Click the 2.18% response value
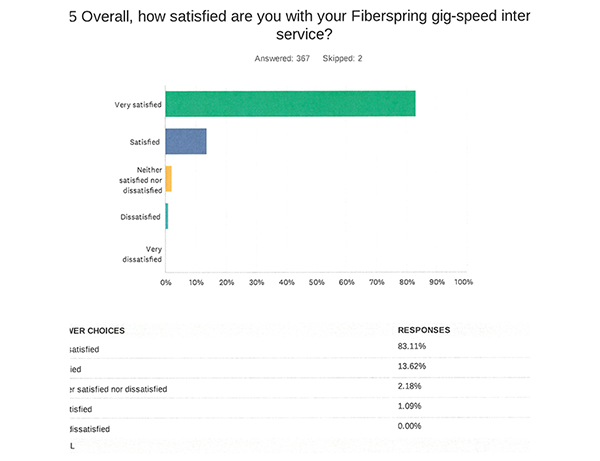The image size is (600, 461). point(409,387)
